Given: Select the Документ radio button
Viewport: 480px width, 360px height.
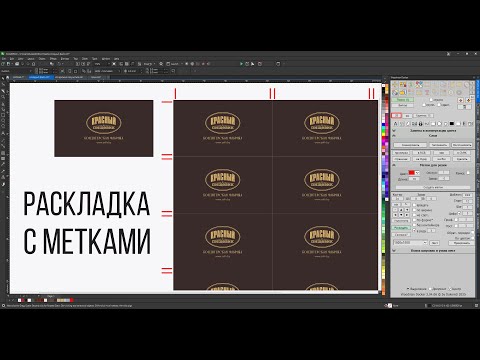Looking at the screenshot, I should 430,289.
